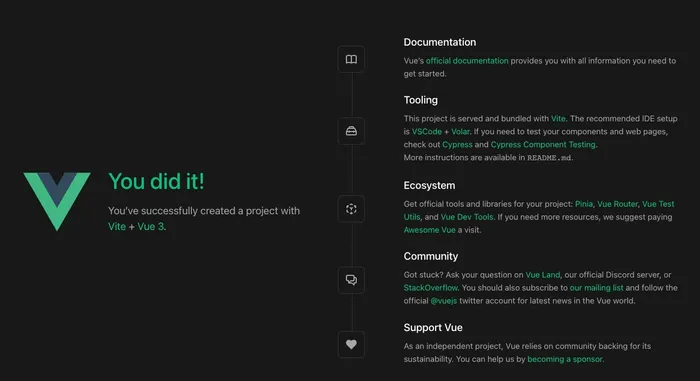Viewport: 700px width, 381px height.
Task: Click the Community chat bubbles icon
Action: point(351,280)
